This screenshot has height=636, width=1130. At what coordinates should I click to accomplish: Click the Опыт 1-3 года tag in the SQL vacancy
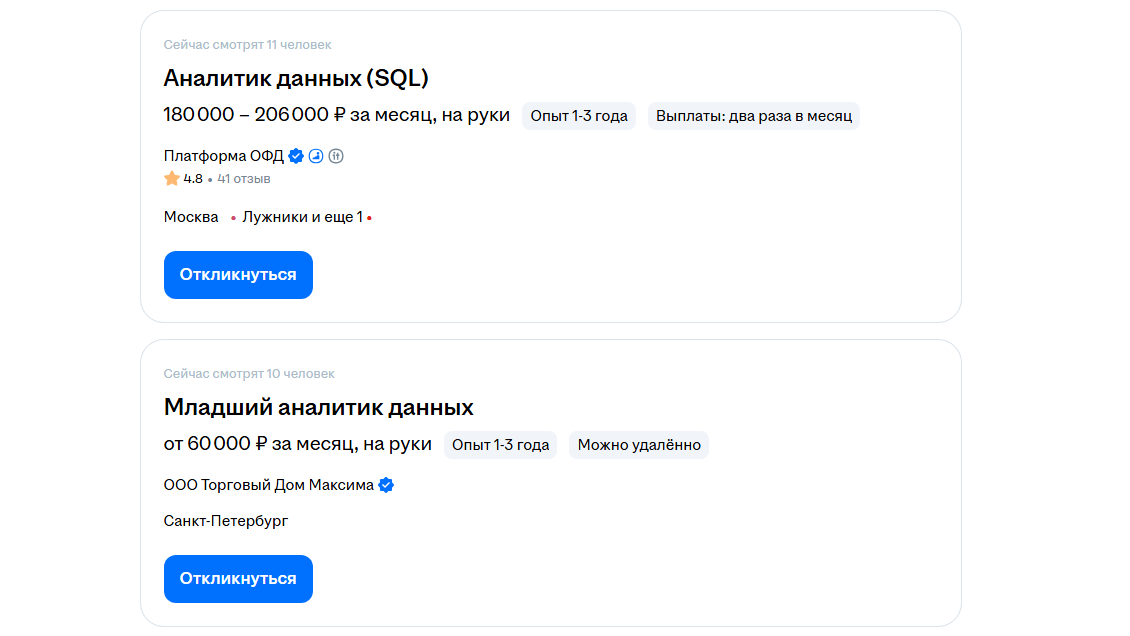[579, 116]
